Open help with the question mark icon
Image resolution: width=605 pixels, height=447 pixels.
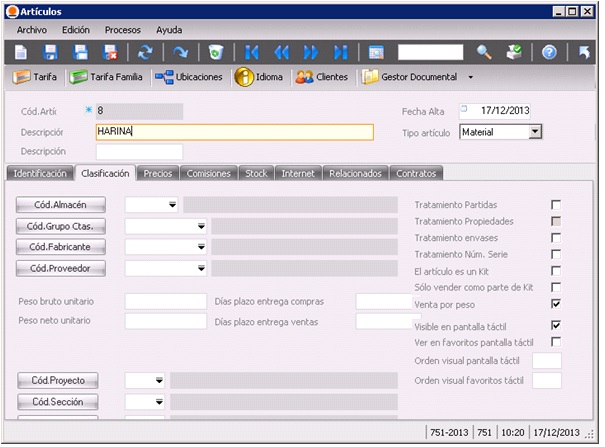[x=549, y=52]
